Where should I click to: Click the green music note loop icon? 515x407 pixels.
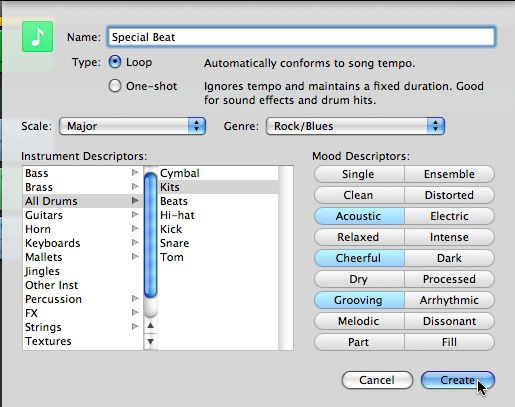pos(37,37)
